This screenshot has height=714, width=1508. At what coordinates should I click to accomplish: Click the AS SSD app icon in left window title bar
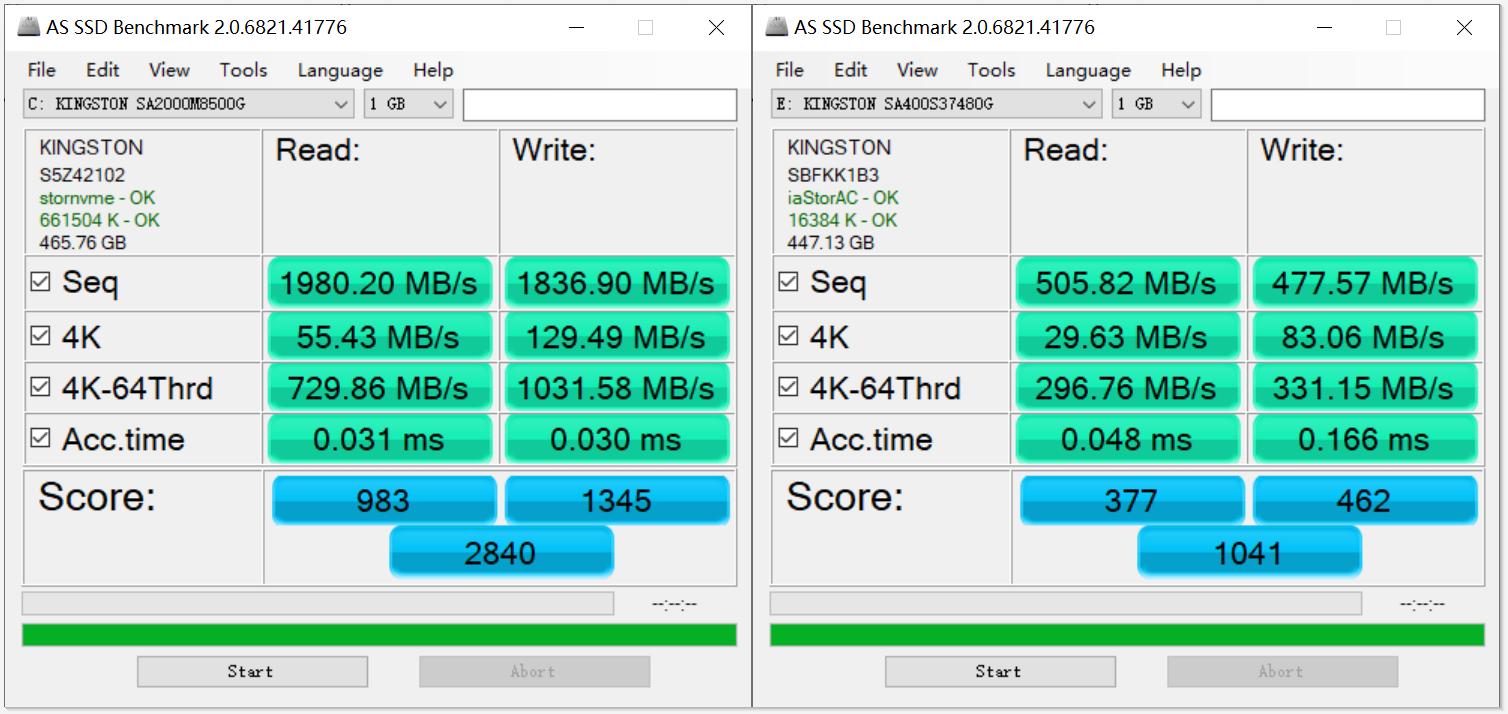pos(29,28)
